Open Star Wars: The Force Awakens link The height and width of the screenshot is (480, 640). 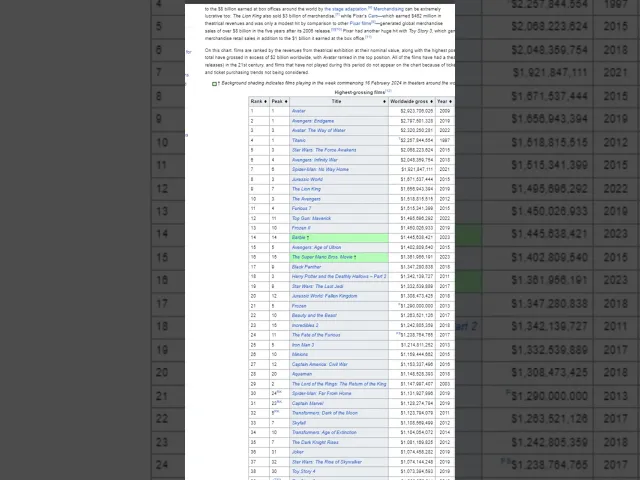point(324,150)
